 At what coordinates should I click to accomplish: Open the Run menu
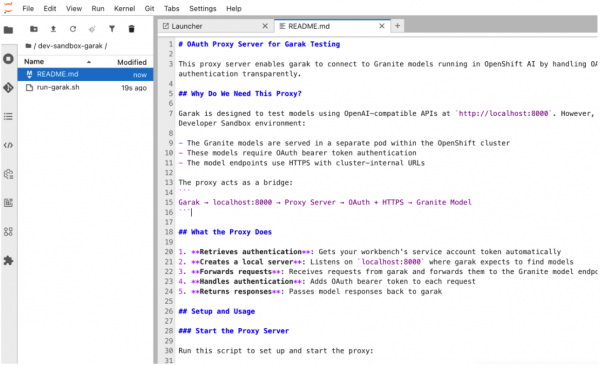pos(98,8)
